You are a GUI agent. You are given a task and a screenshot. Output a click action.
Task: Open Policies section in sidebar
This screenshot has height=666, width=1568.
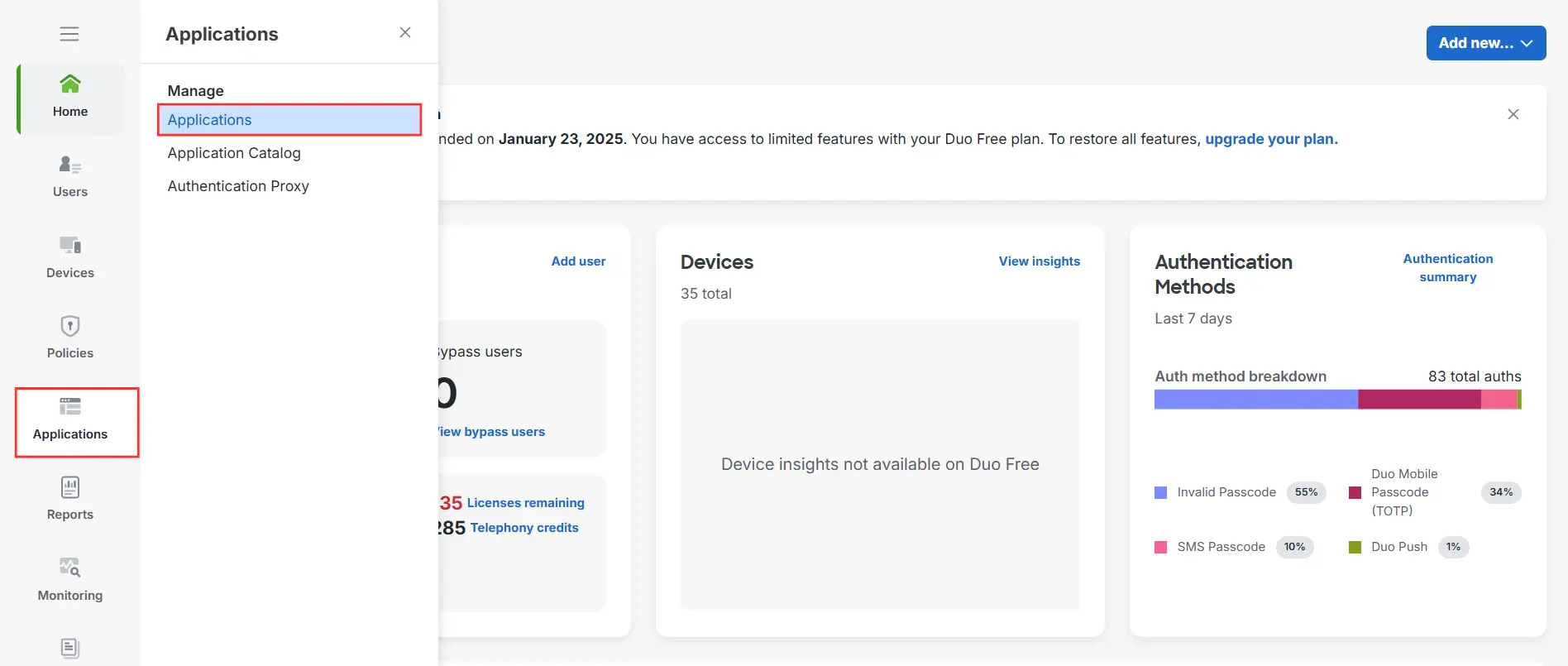[x=70, y=338]
